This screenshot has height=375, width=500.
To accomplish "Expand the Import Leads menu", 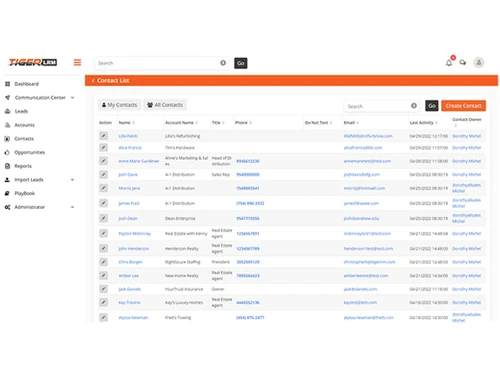I will 39,180.
